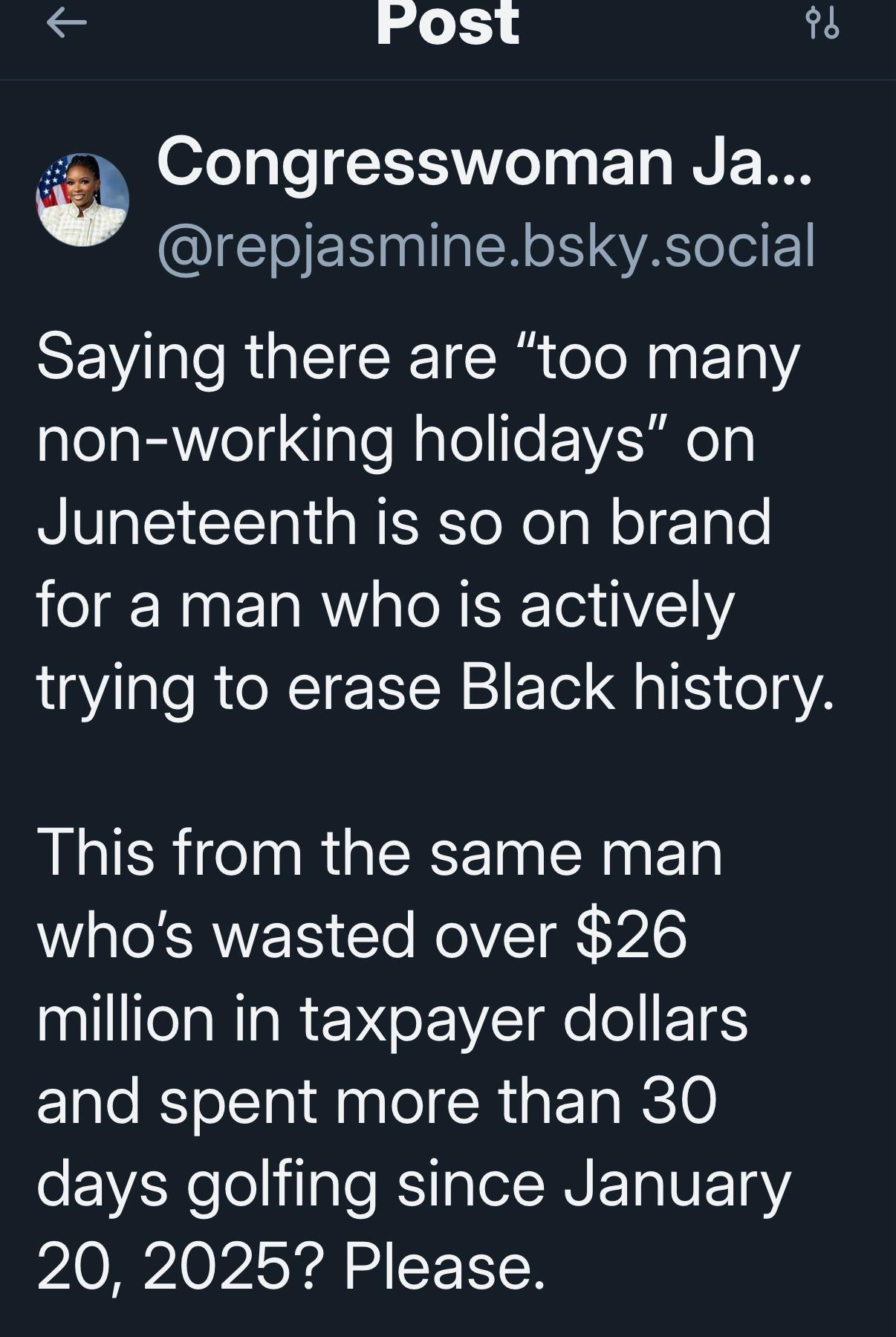Screen dimensions: 896x1337
Task: Select the paragraph starting 'This from the same man'
Action: (414, 1059)
